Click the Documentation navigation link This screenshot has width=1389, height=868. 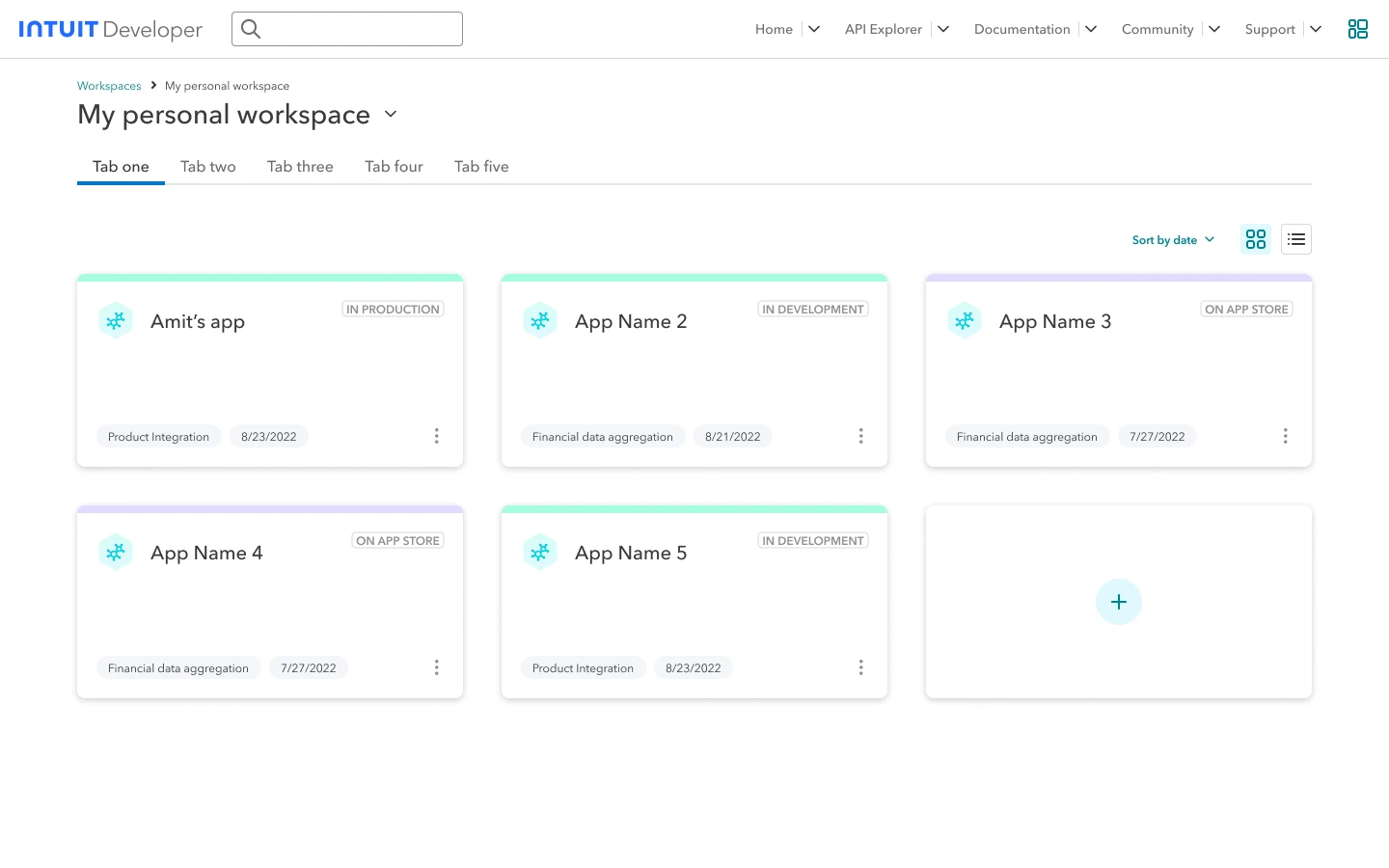[1022, 29]
